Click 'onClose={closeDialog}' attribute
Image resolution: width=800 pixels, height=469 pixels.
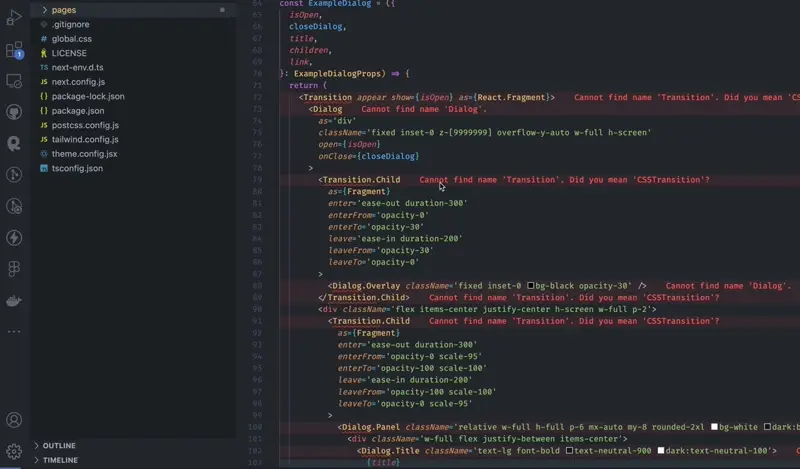point(368,156)
